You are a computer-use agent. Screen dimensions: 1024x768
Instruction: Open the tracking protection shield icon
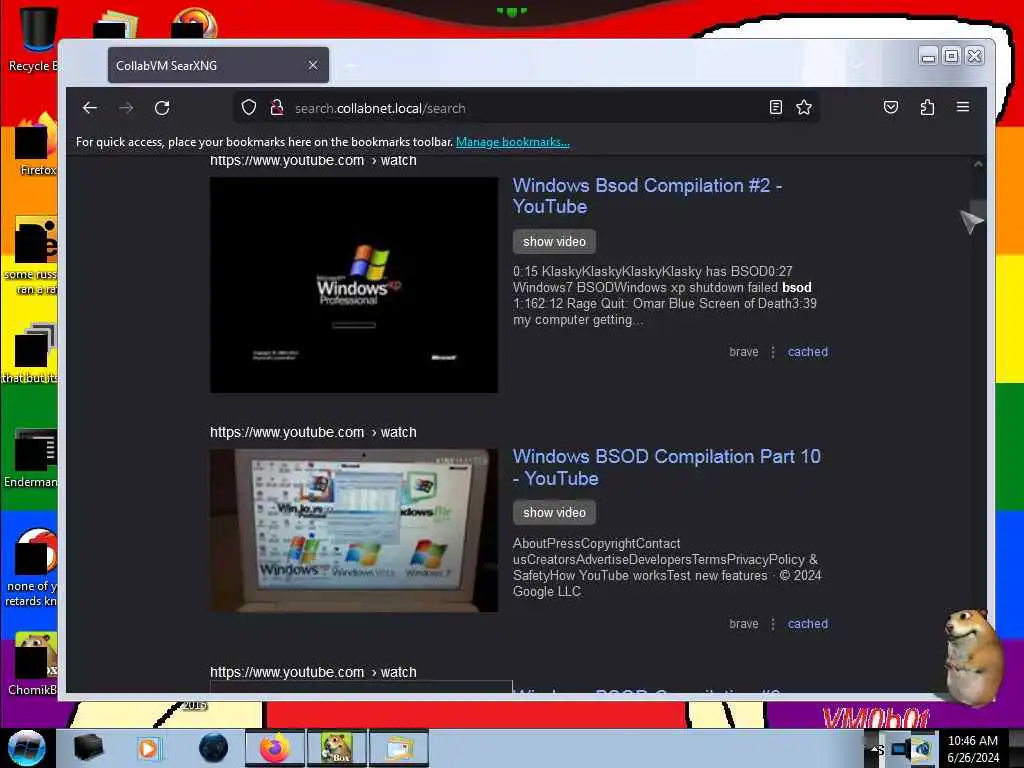pos(249,108)
